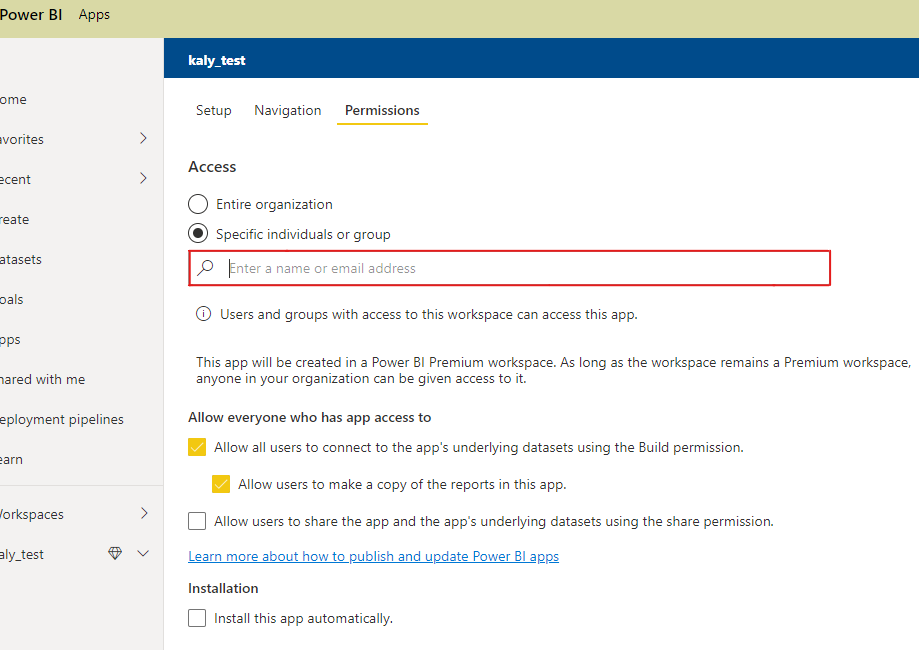This screenshot has width=919, height=650.
Task: Click the Premium workspace description paragraph
Action: (553, 370)
